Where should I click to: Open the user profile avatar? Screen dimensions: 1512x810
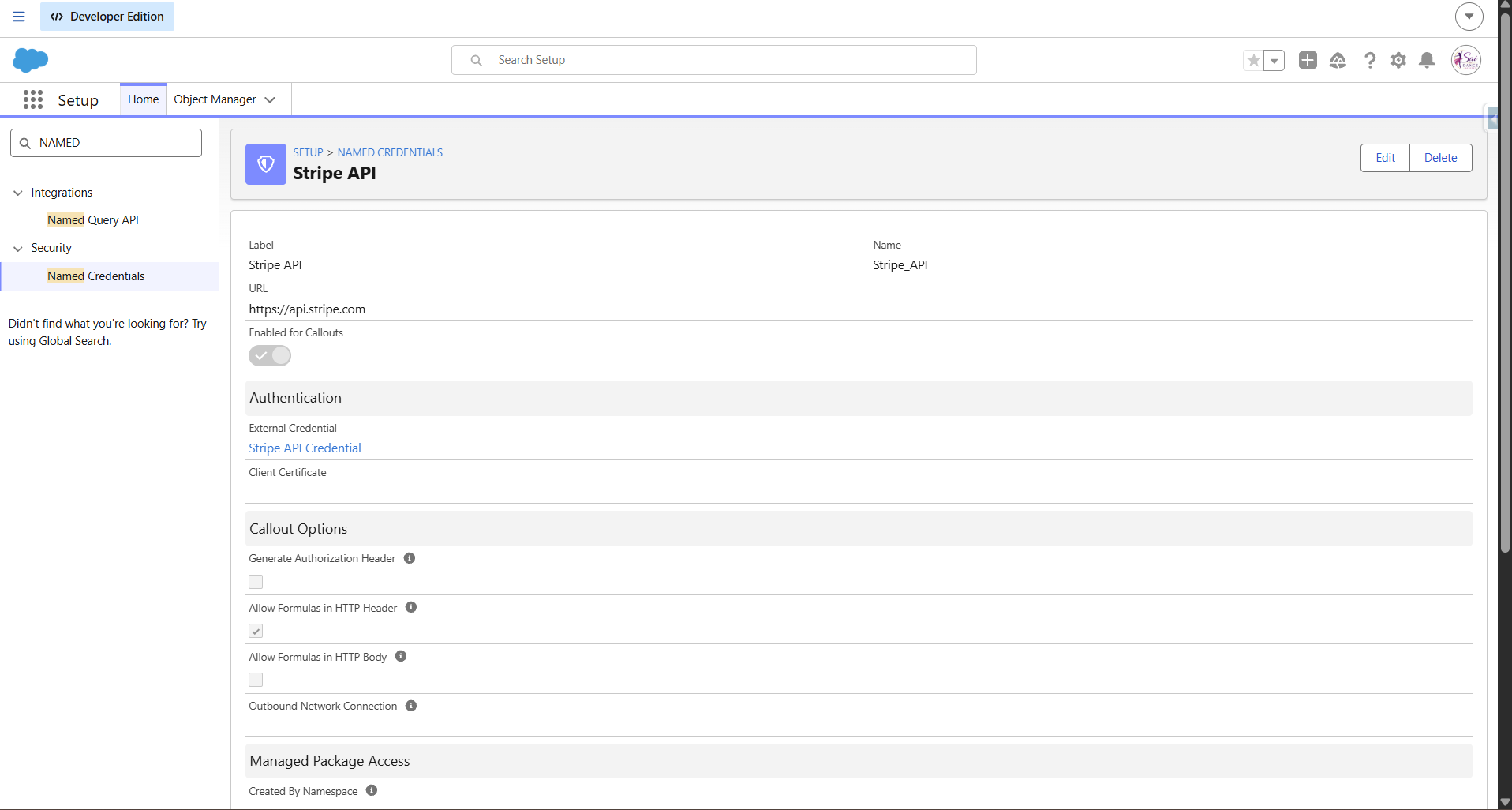[x=1466, y=60]
